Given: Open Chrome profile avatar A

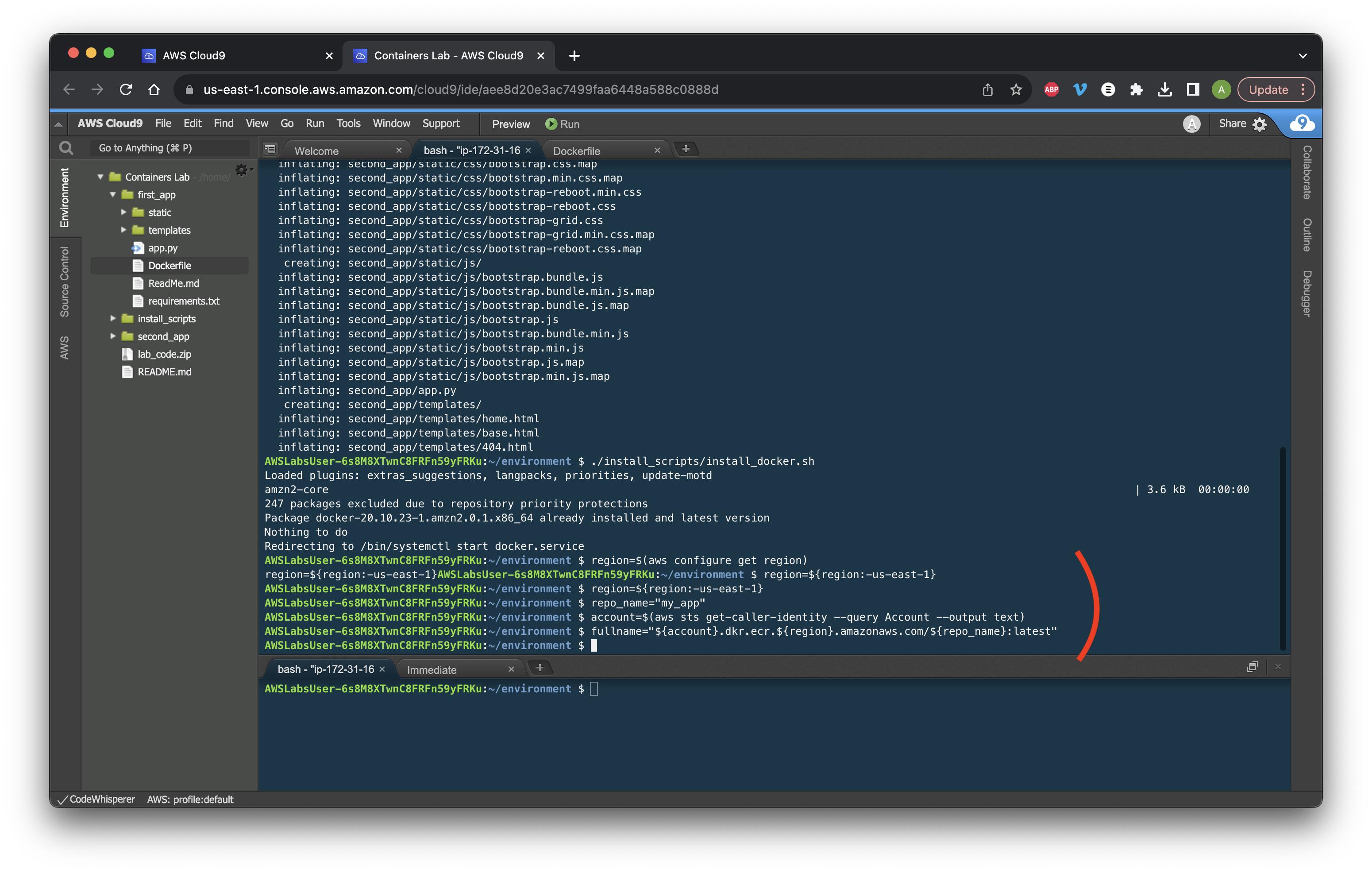Looking at the screenshot, I should pyautogui.click(x=1221, y=89).
